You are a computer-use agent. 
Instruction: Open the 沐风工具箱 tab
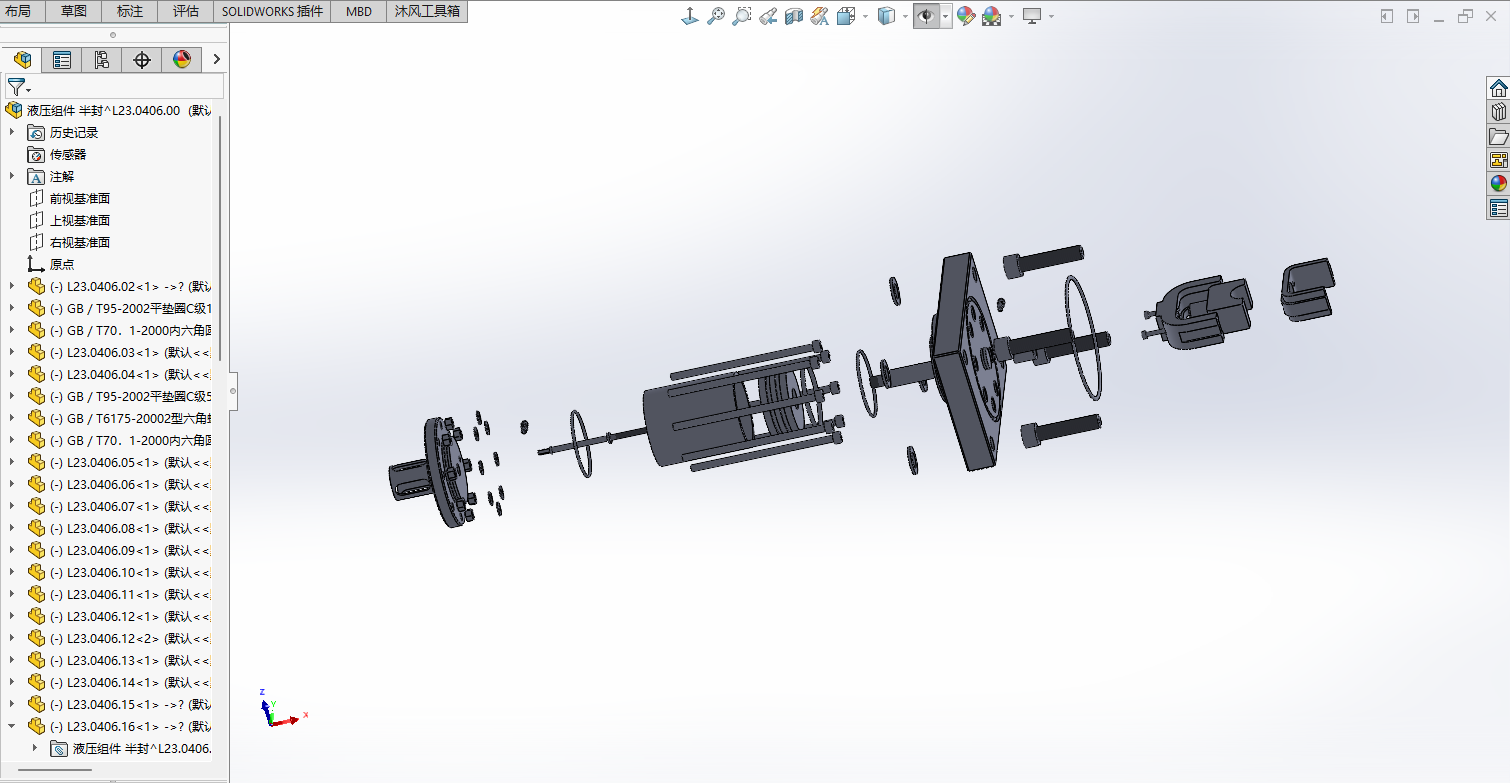click(x=427, y=12)
